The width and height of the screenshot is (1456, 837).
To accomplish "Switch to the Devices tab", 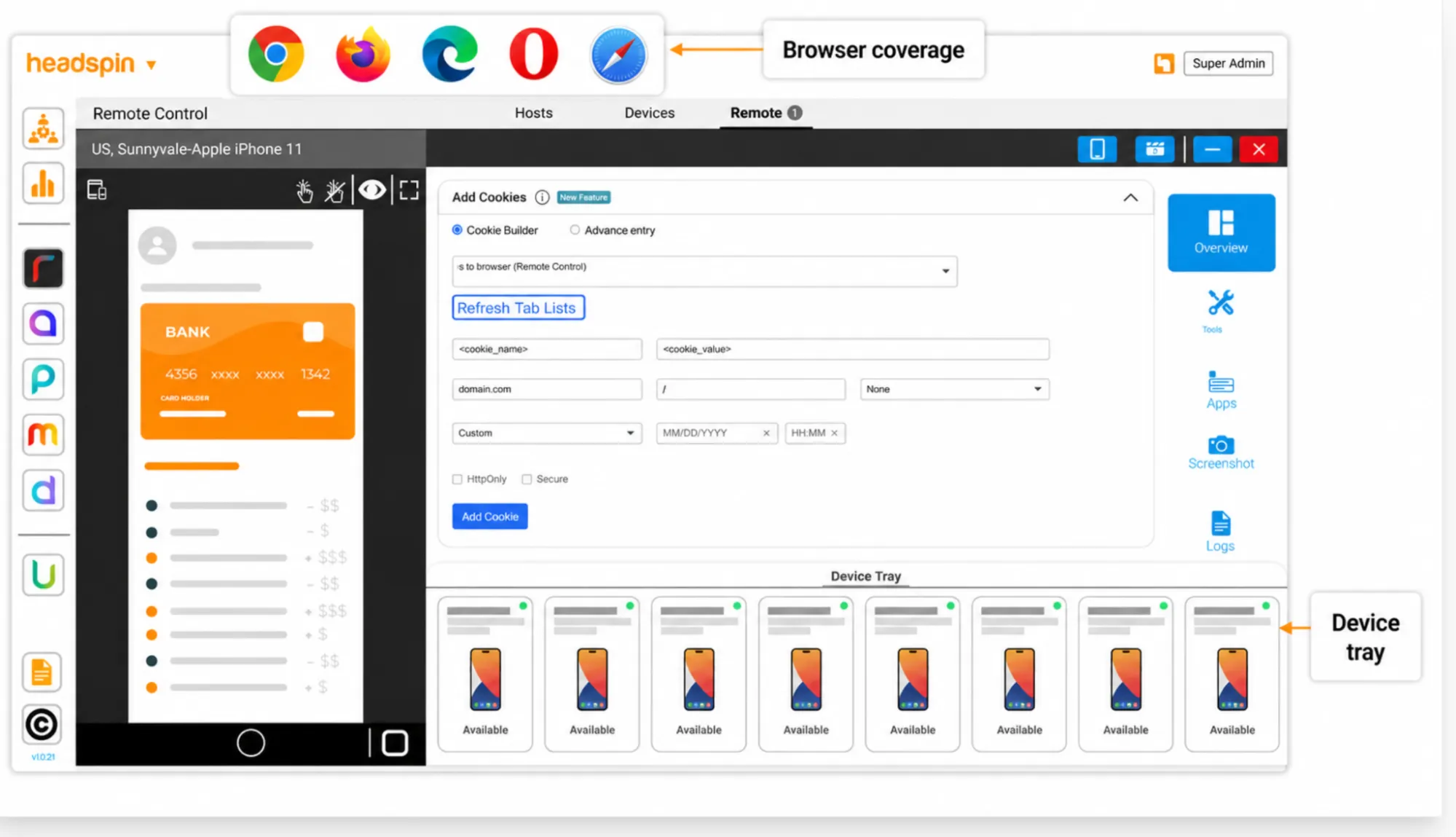I will pyautogui.click(x=650, y=113).
